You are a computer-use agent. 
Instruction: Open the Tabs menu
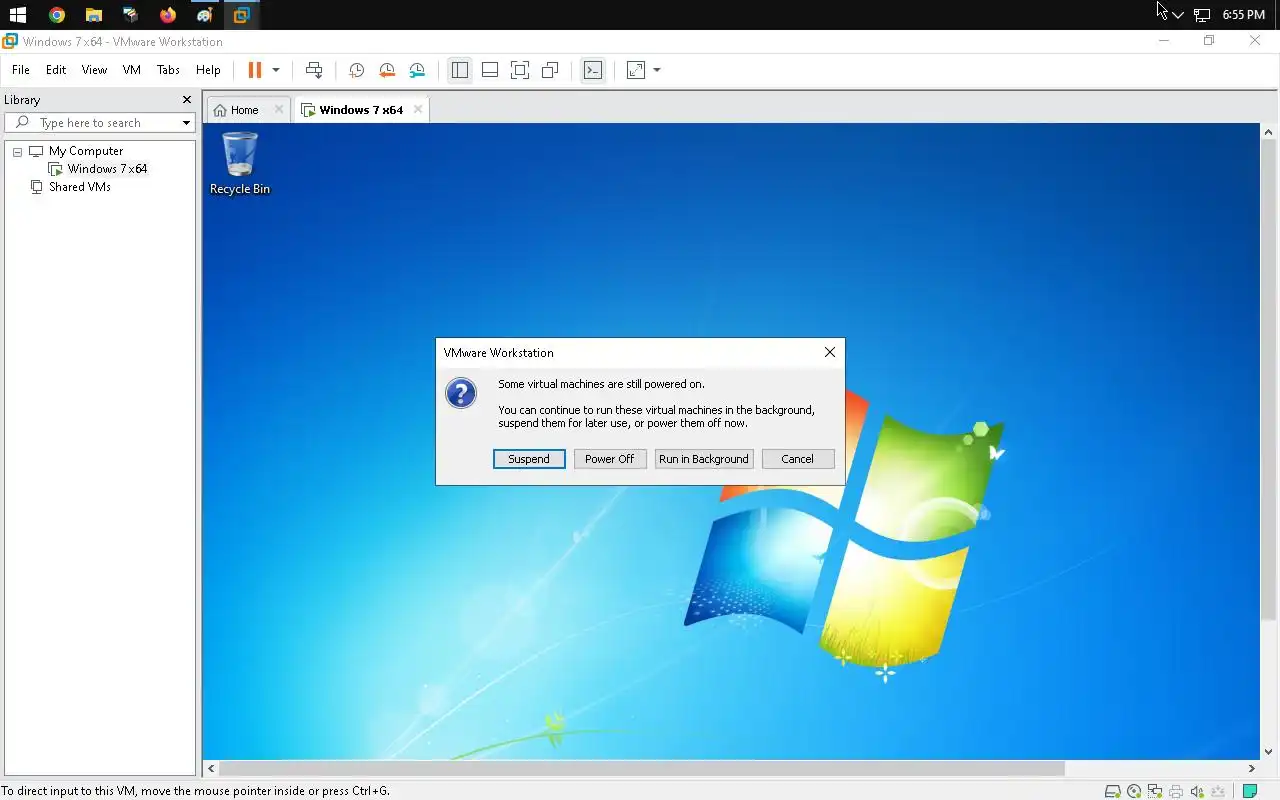click(168, 70)
